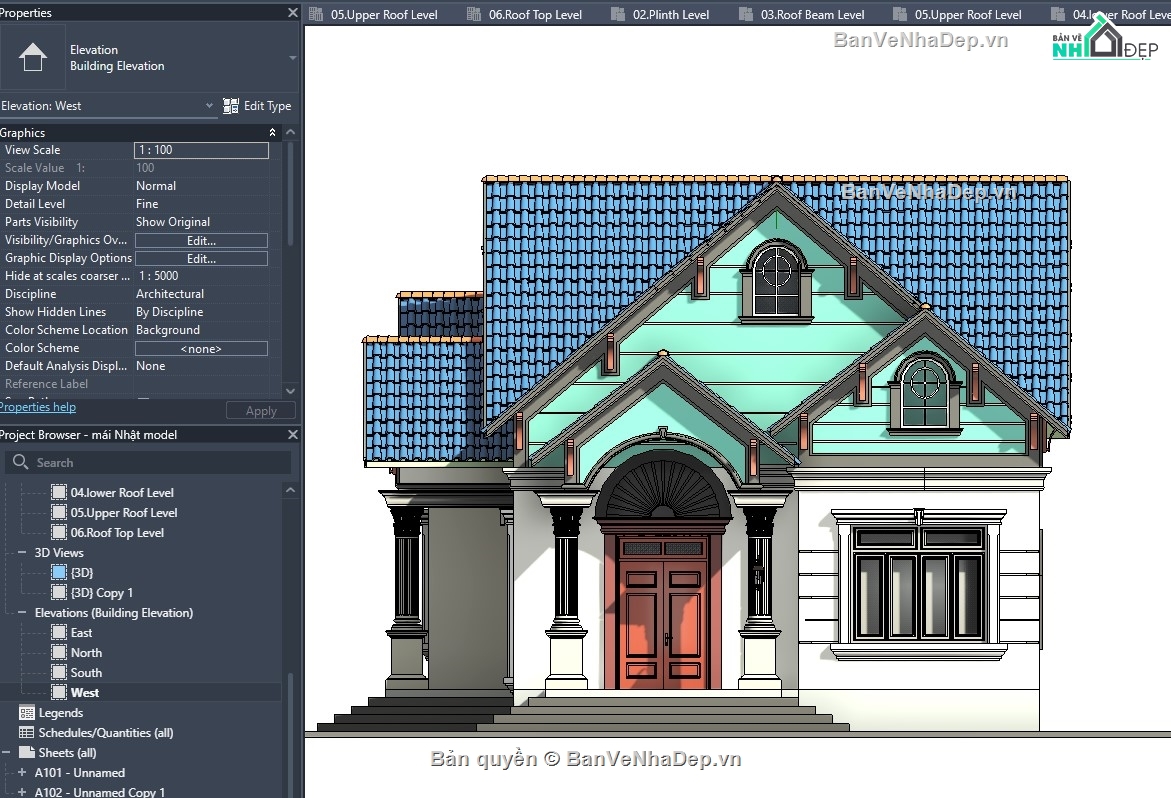Open the North elevation view

[86, 653]
